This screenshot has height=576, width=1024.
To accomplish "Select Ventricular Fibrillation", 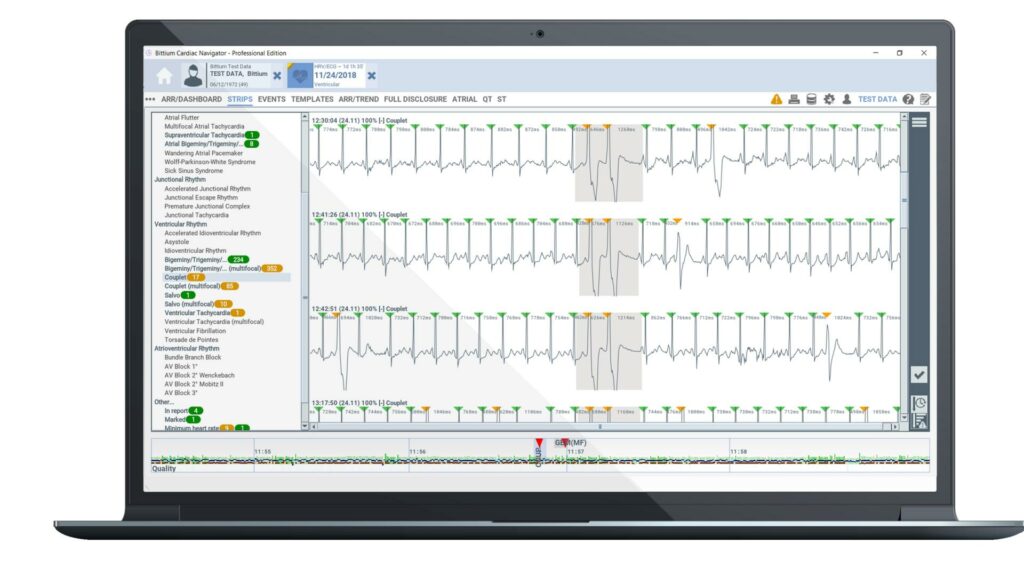I will coord(195,331).
